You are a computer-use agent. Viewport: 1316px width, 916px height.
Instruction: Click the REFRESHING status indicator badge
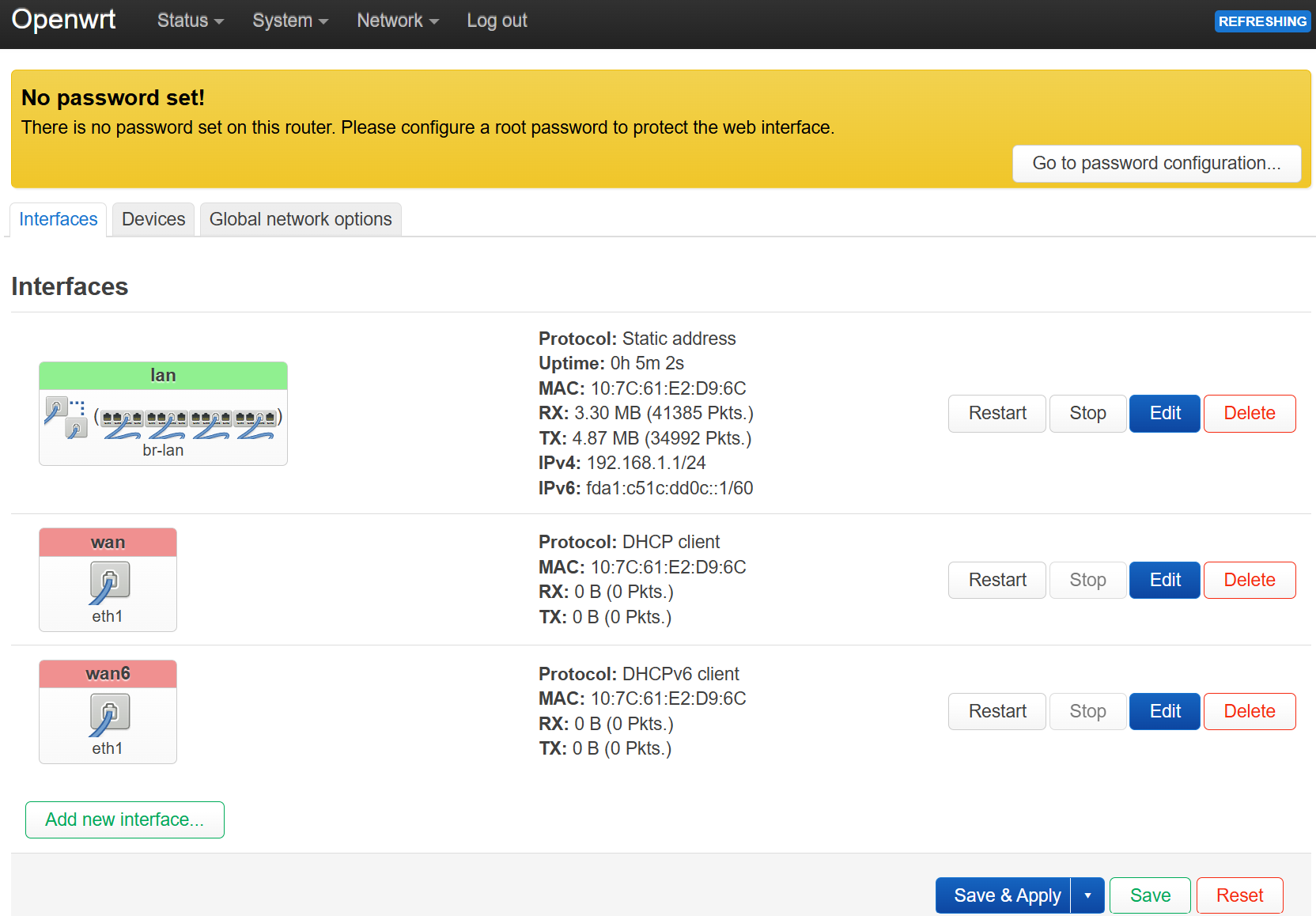tap(1261, 21)
